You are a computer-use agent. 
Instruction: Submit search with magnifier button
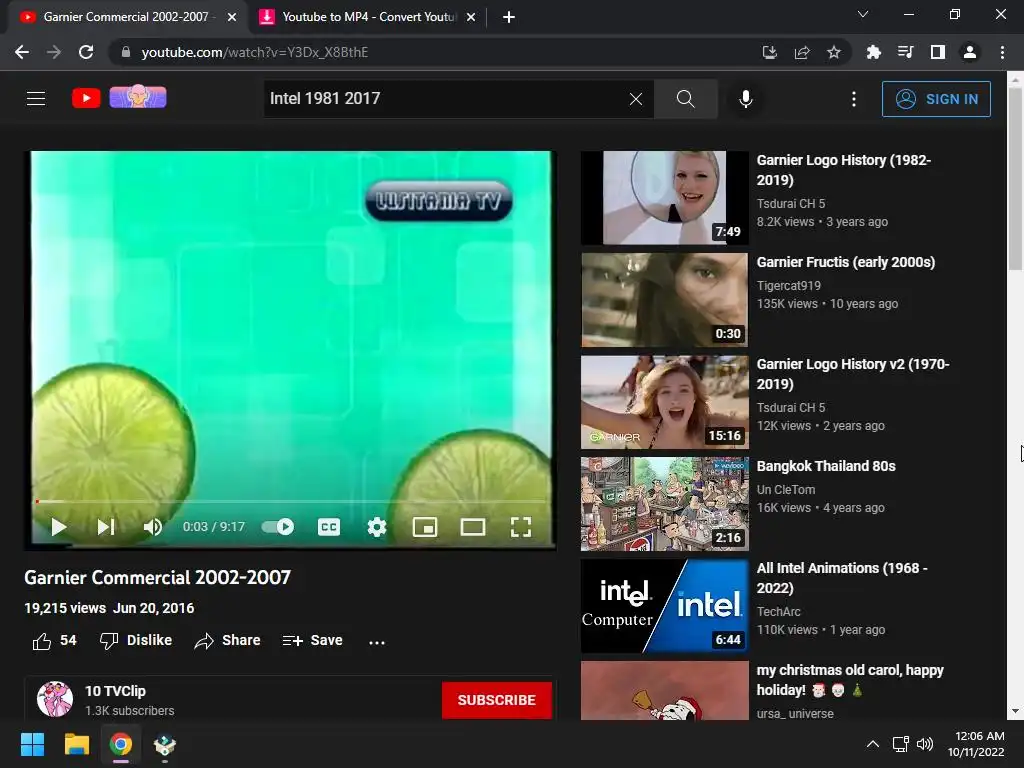(x=685, y=99)
